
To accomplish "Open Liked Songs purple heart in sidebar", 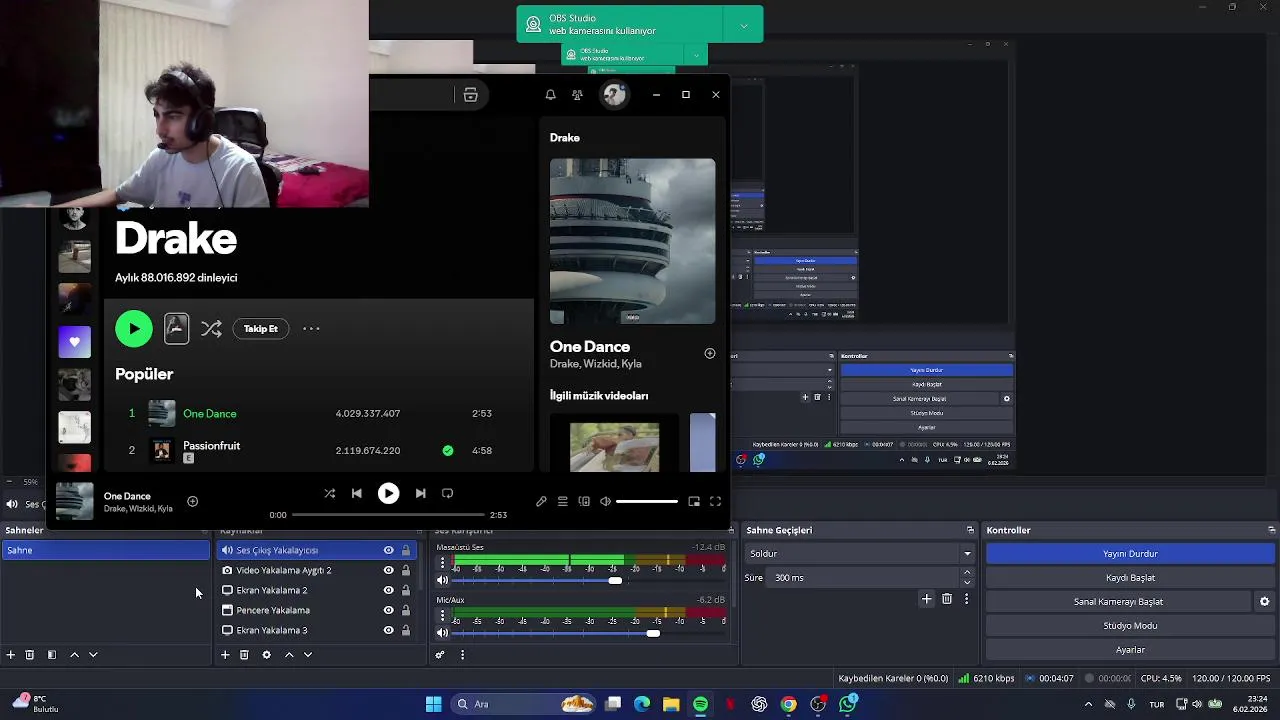I will [x=74, y=342].
